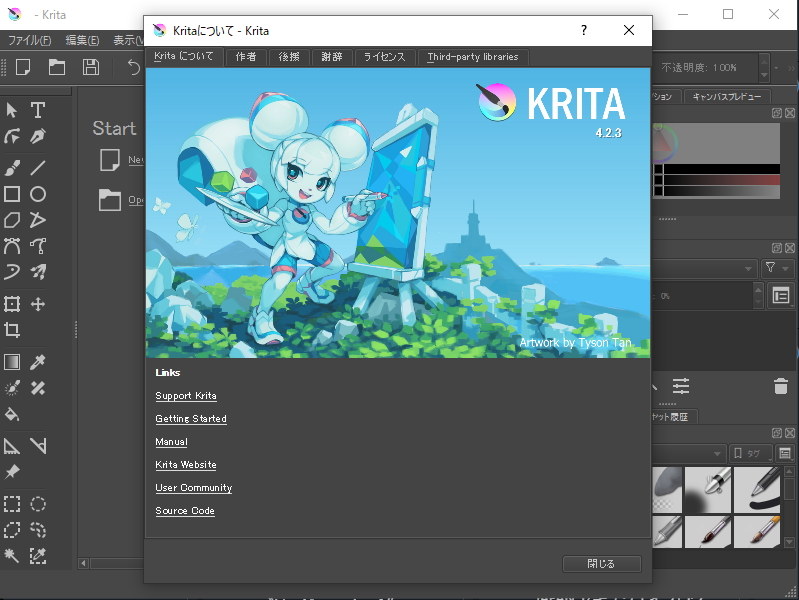Open the User Community link

[194, 487]
